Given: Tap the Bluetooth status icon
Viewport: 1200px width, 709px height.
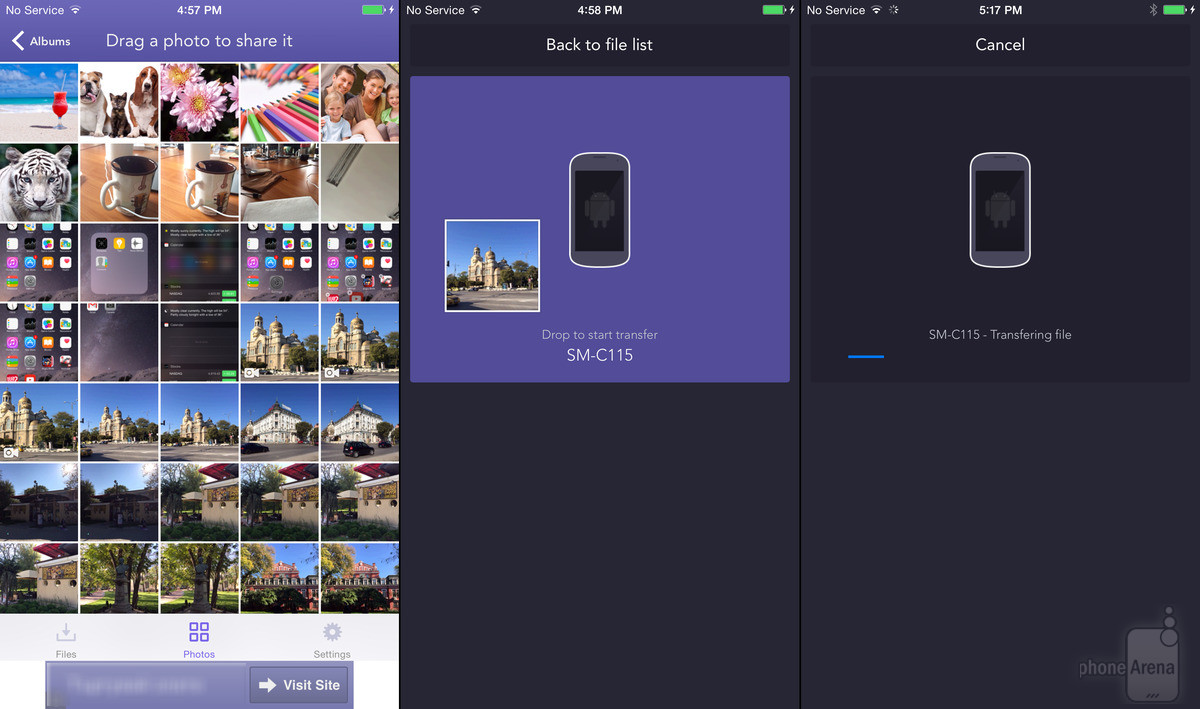Looking at the screenshot, I should 1153,10.
